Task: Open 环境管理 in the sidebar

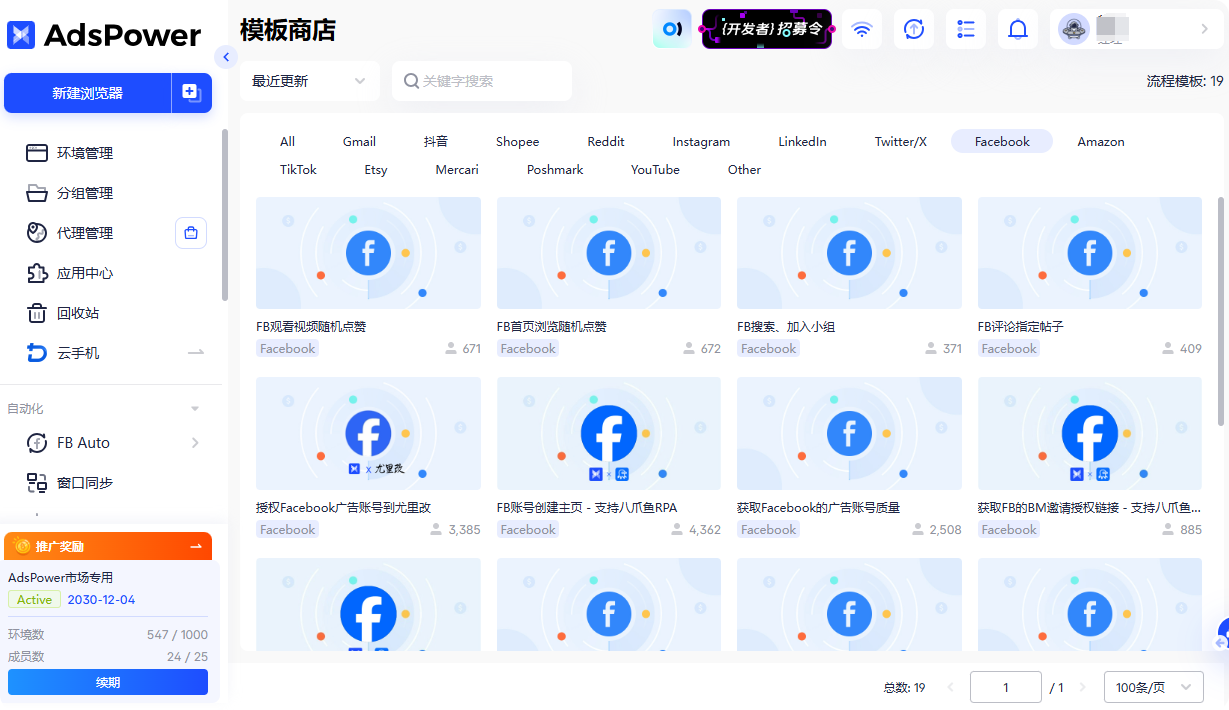Action: click(x=84, y=153)
